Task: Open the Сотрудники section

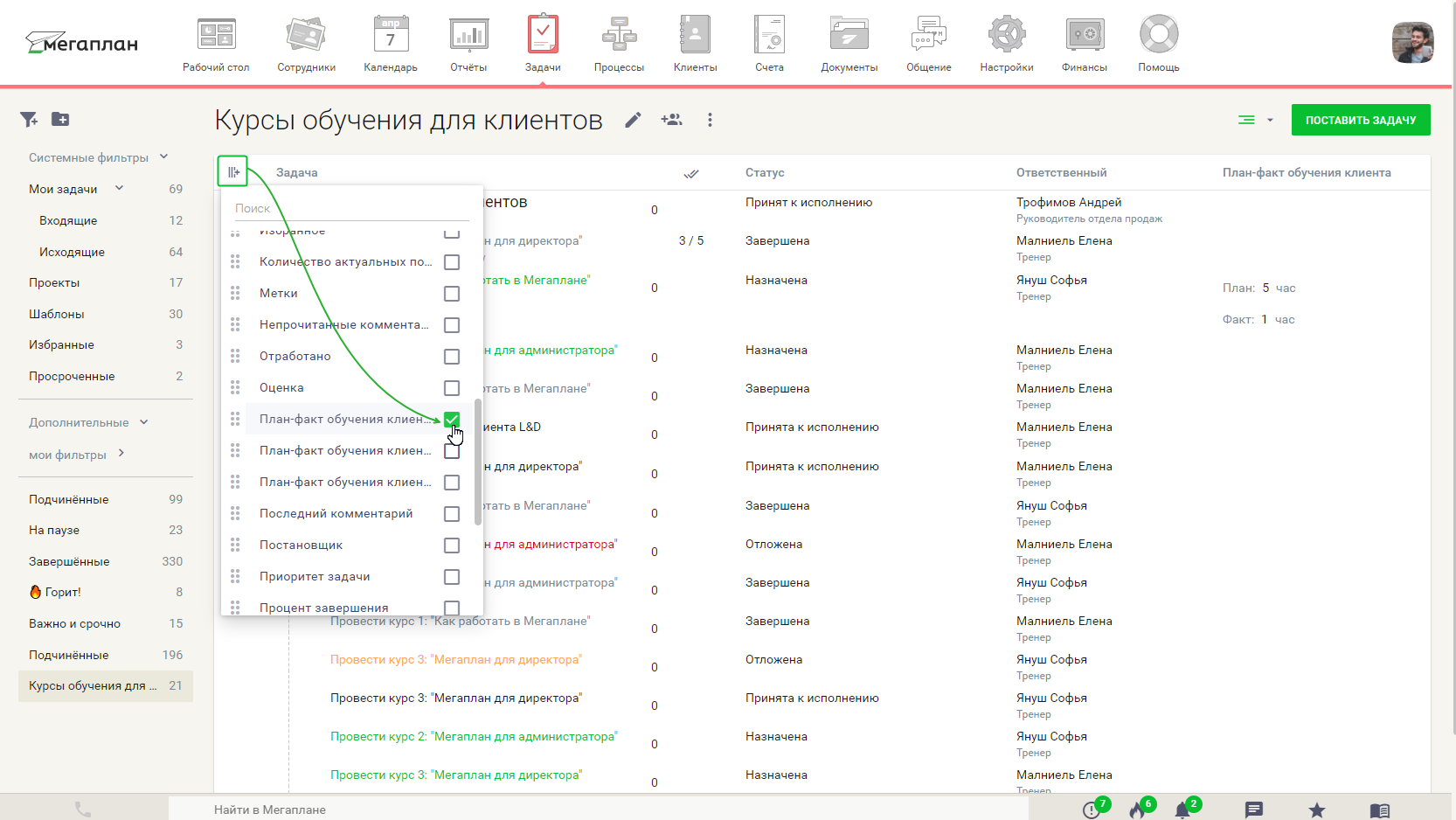Action: [306, 44]
